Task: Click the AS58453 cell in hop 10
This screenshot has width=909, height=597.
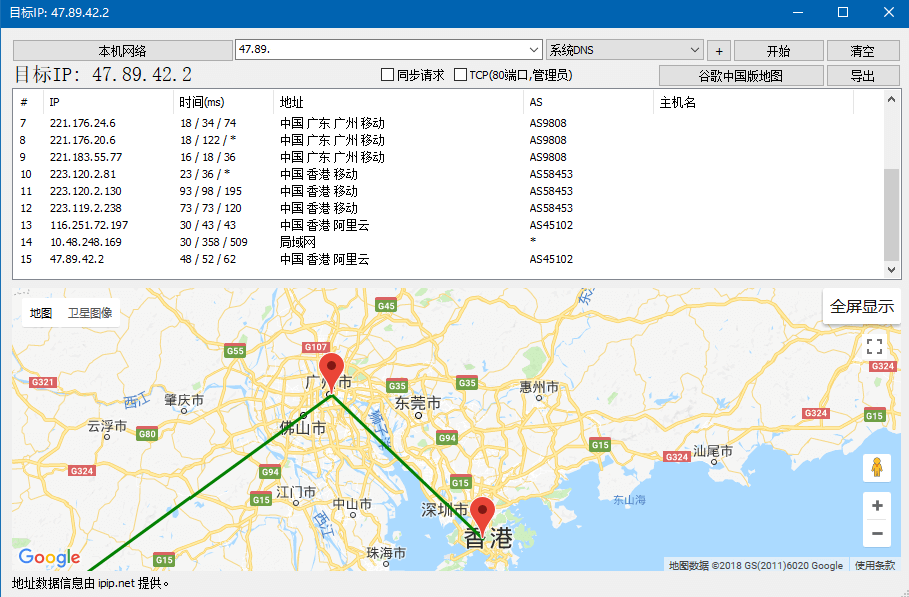Action: (x=551, y=174)
